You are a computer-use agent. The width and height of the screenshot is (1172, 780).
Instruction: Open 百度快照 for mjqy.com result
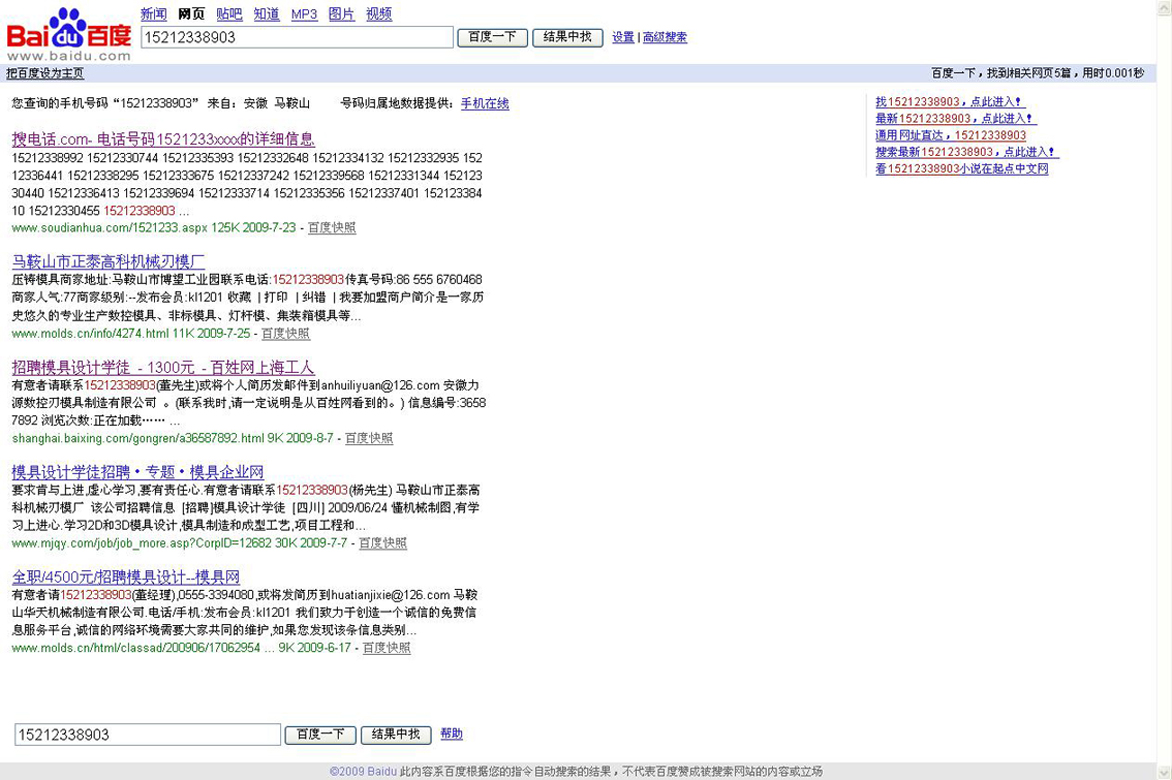coord(383,543)
